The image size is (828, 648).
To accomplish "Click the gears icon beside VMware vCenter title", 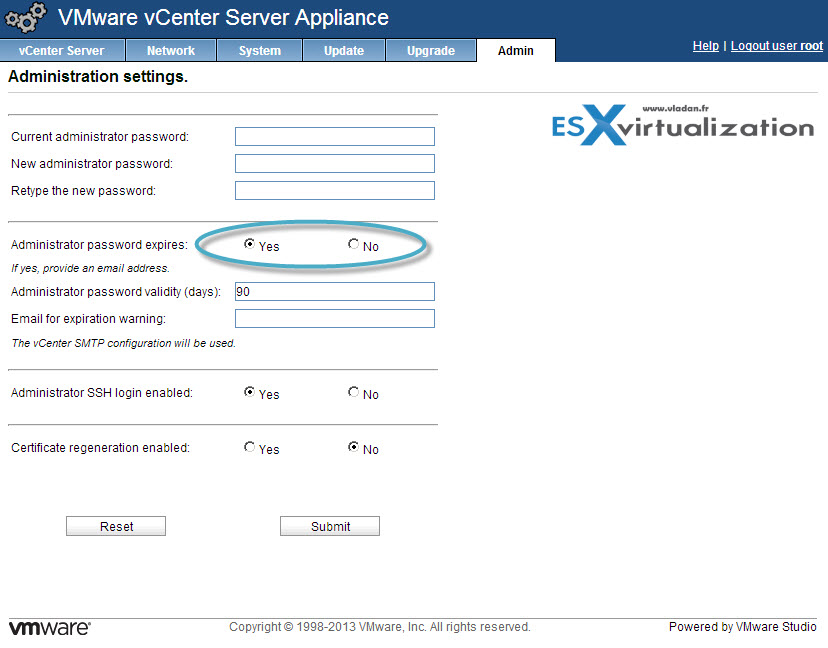I will pos(25,17).
